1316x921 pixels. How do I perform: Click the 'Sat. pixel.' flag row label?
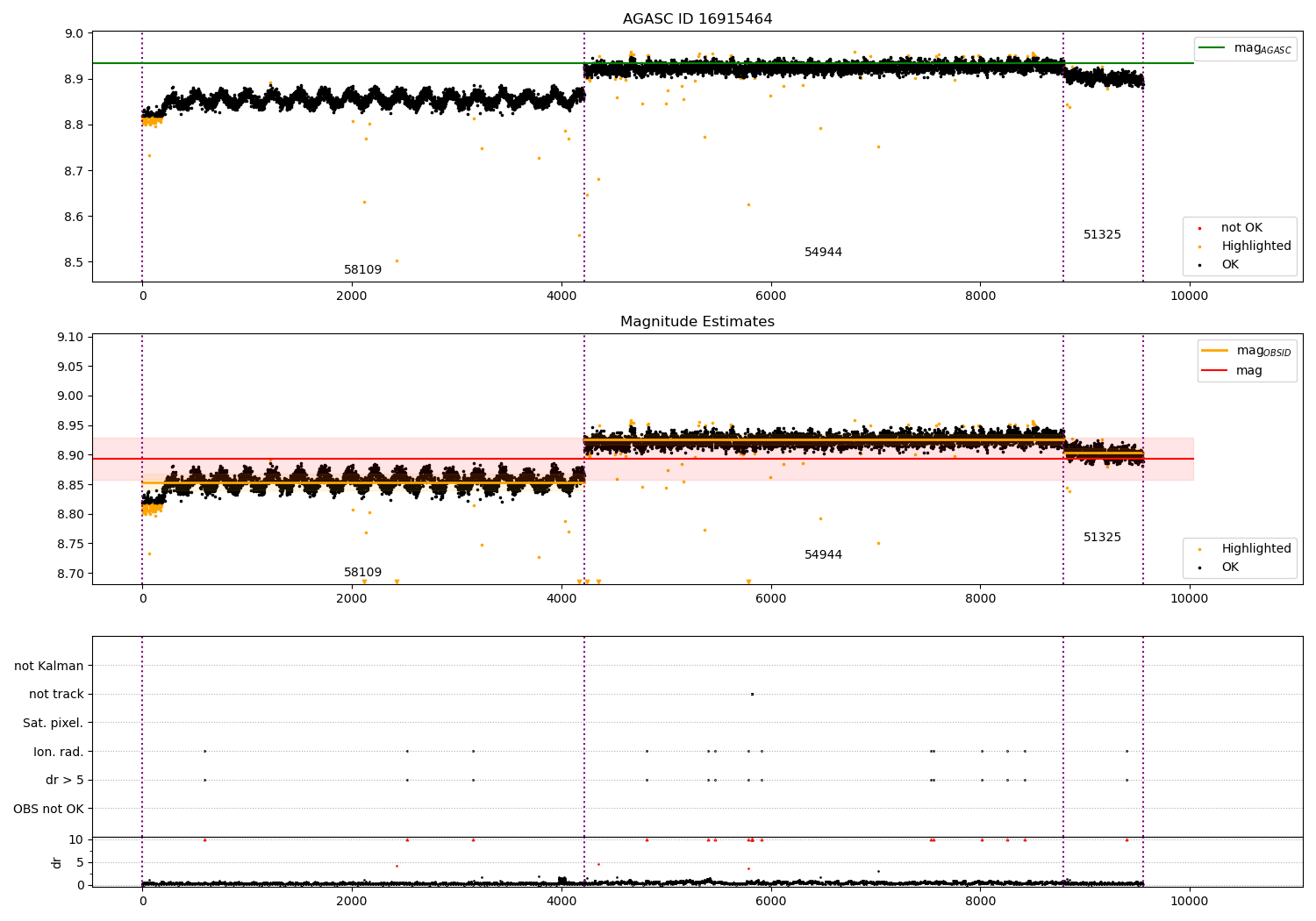[54, 724]
